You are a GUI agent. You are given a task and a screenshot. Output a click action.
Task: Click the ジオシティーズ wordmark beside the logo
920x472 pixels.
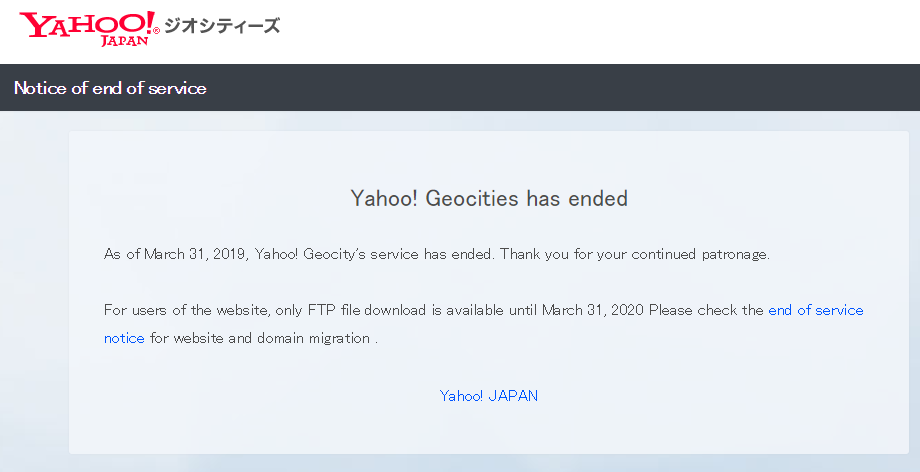pos(222,26)
